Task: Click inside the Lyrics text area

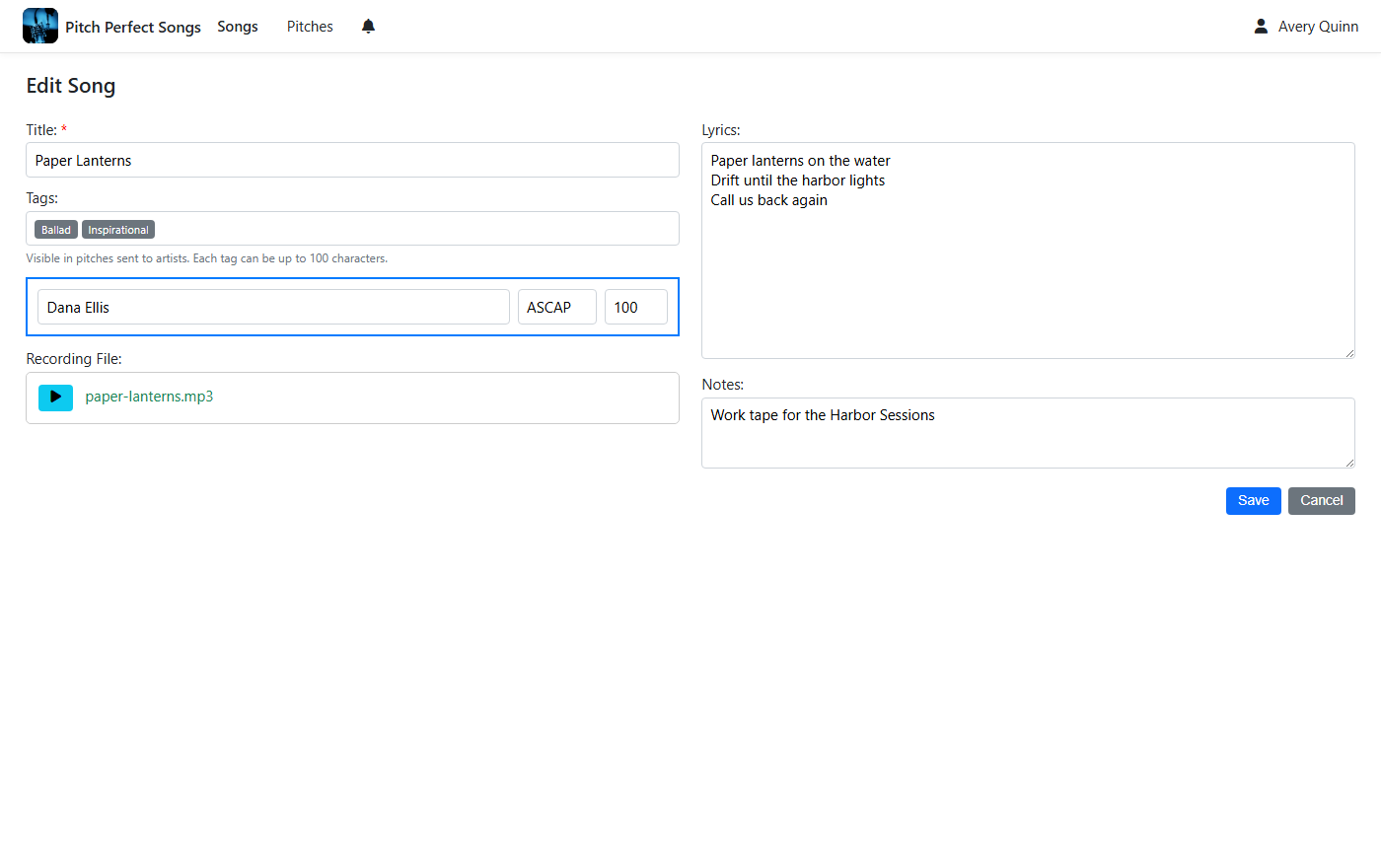Action: pyautogui.click(x=1028, y=251)
